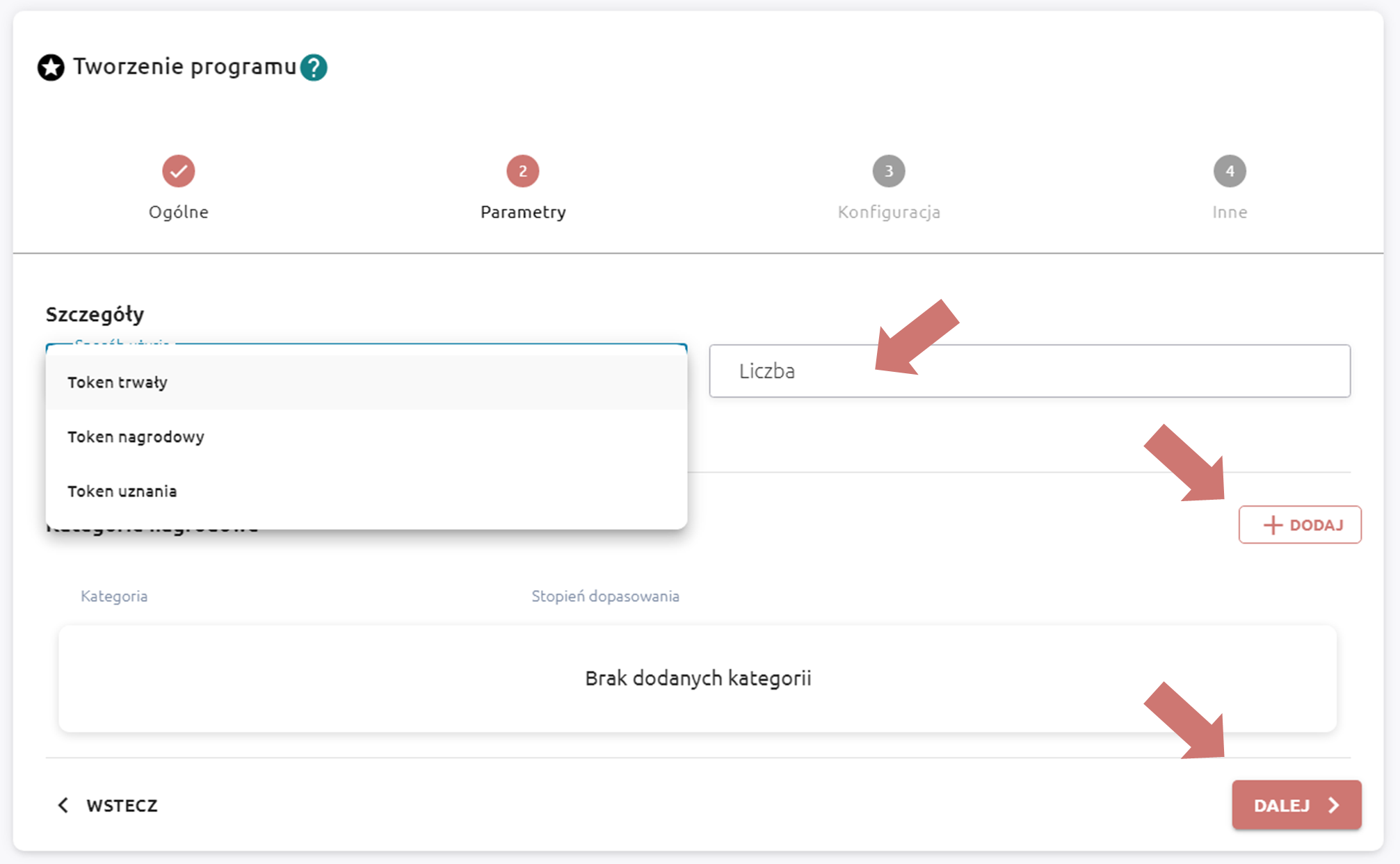1400x864 pixels.
Task: Click the right chevron on Dalej button
Action: (1333, 805)
